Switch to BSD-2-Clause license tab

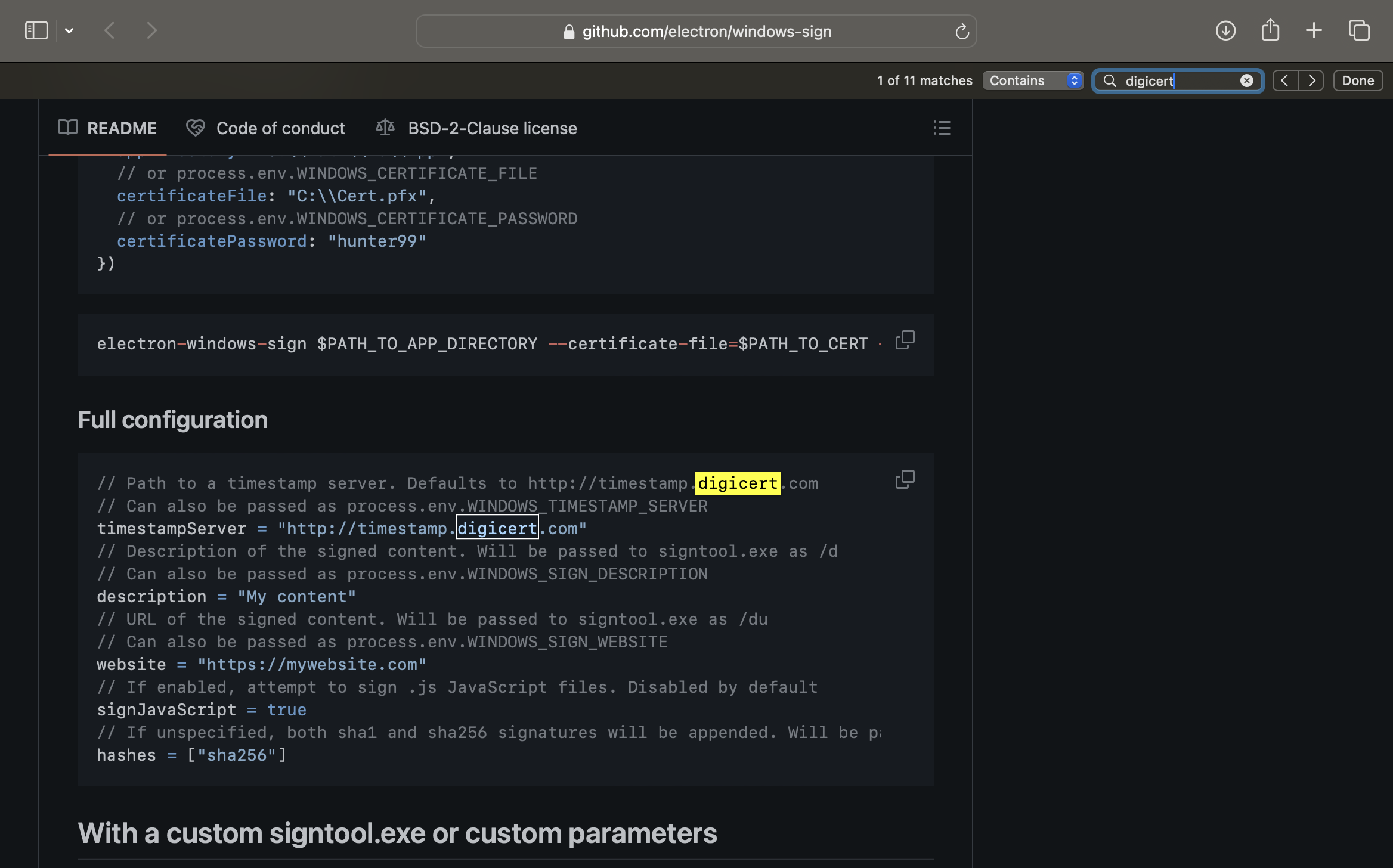pyautogui.click(x=476, y=128)
